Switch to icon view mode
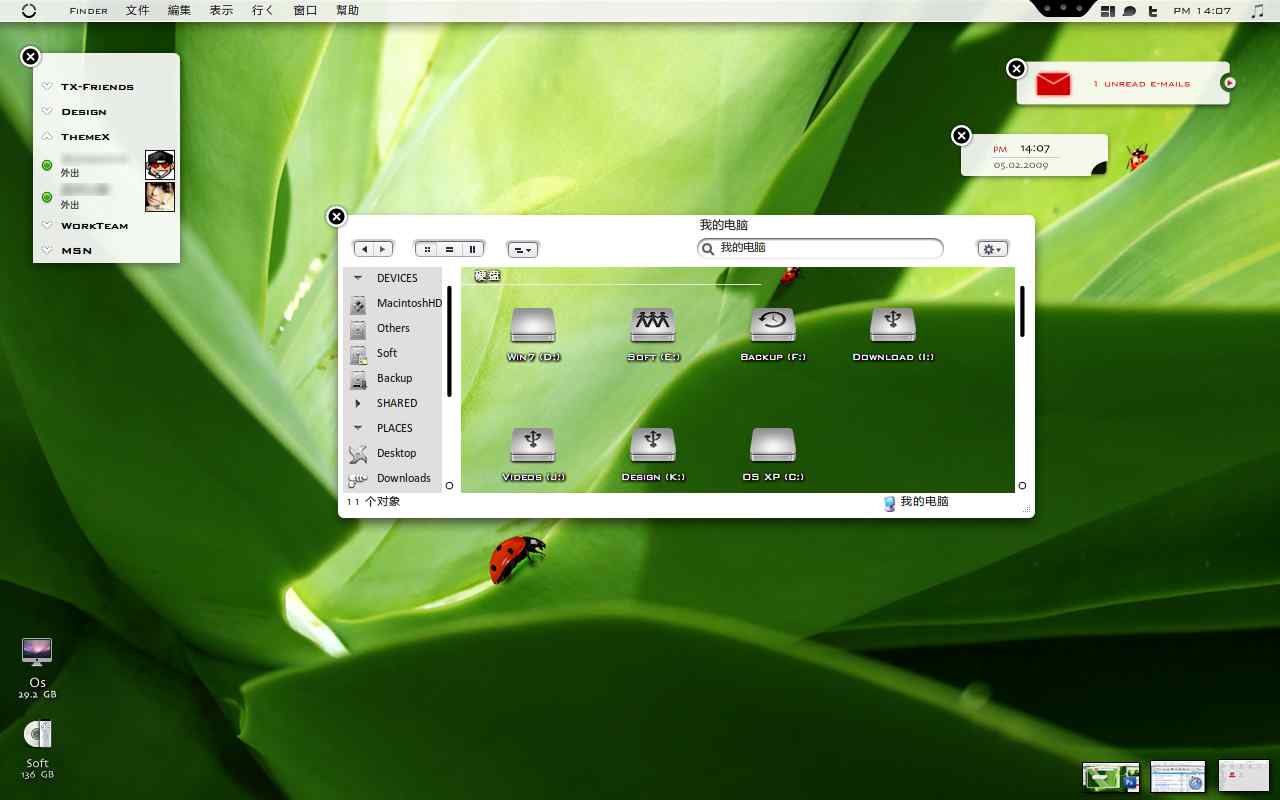1280x800 pixels. point(428,249)
